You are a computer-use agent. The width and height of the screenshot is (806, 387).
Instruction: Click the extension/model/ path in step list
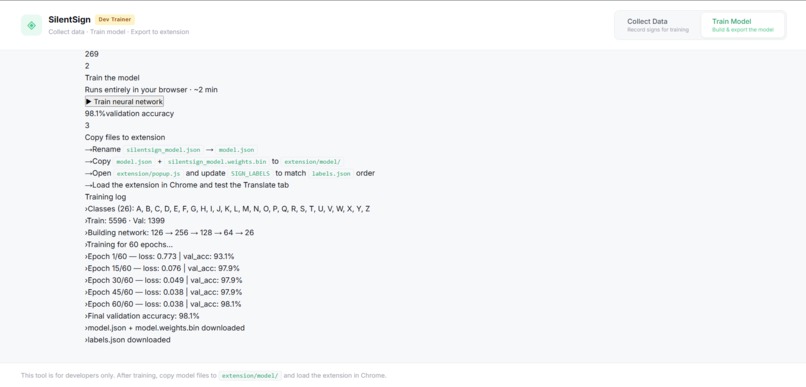pyautogui.click(x=312, y=161)
